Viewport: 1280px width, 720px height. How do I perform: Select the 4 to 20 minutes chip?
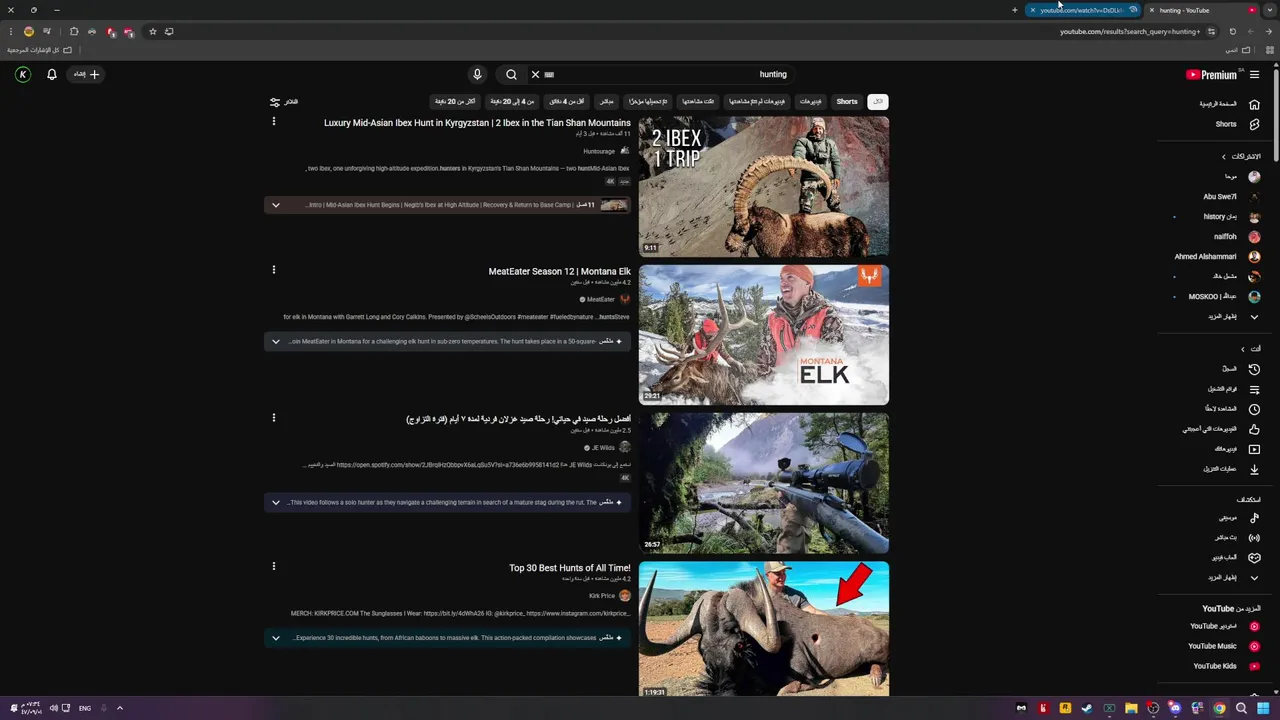(513, 102)
